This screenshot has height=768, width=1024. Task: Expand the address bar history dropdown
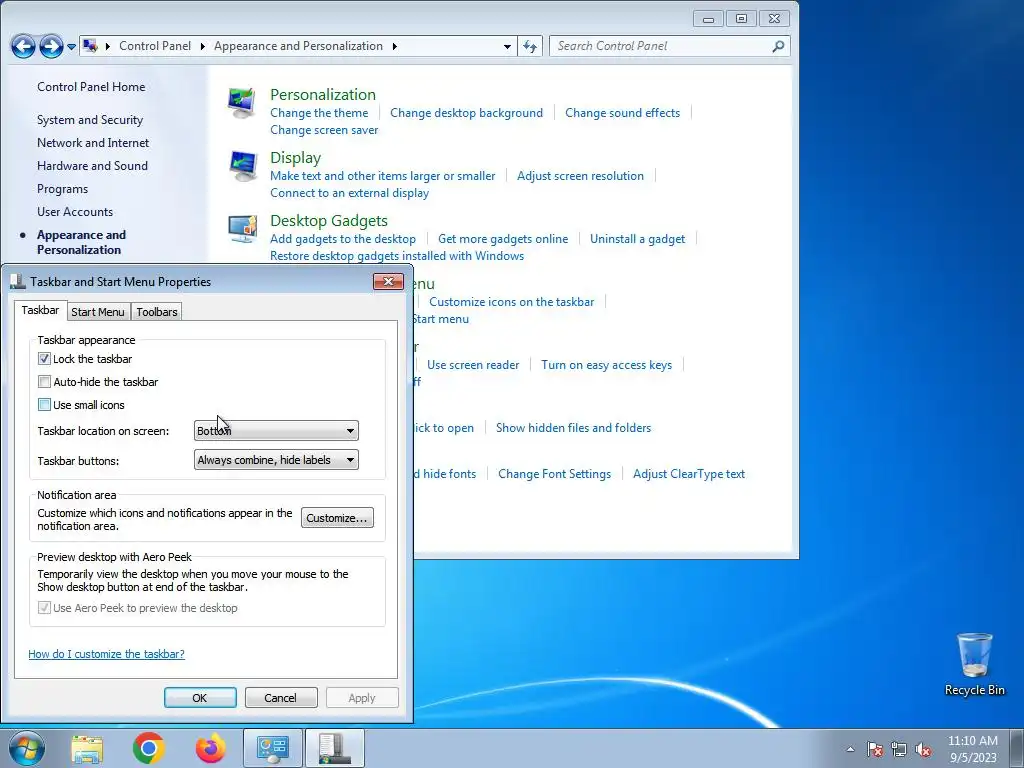coord(507,46)
